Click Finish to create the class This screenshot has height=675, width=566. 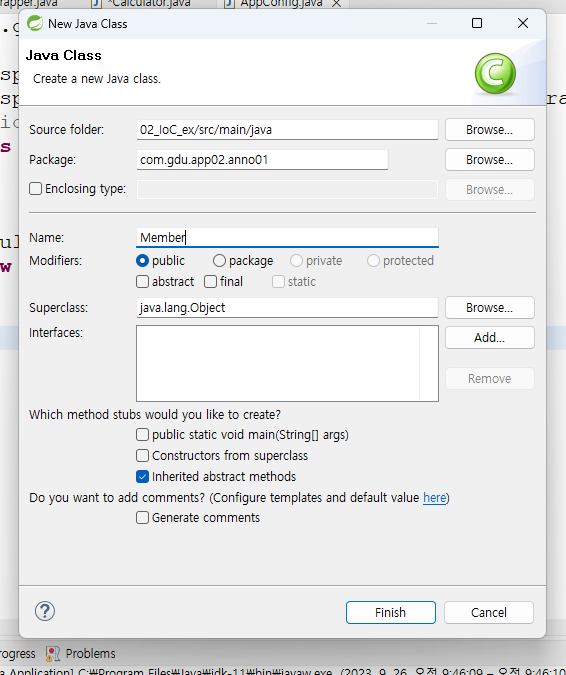pos(390,612)
